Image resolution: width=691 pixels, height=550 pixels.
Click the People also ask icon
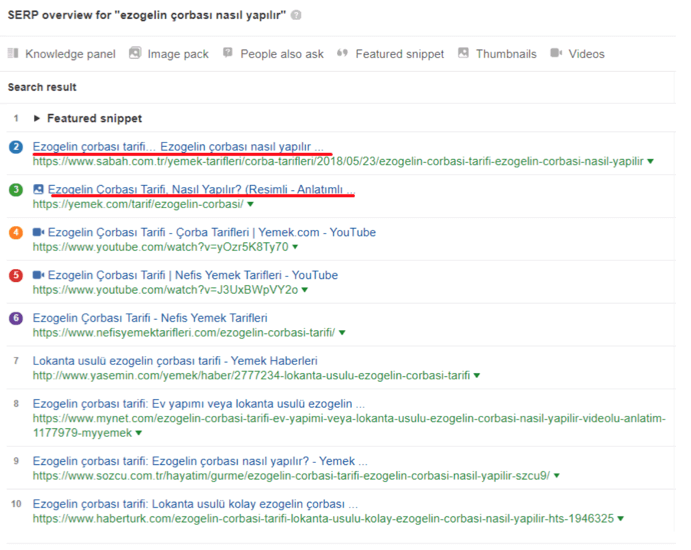[228, 53]
